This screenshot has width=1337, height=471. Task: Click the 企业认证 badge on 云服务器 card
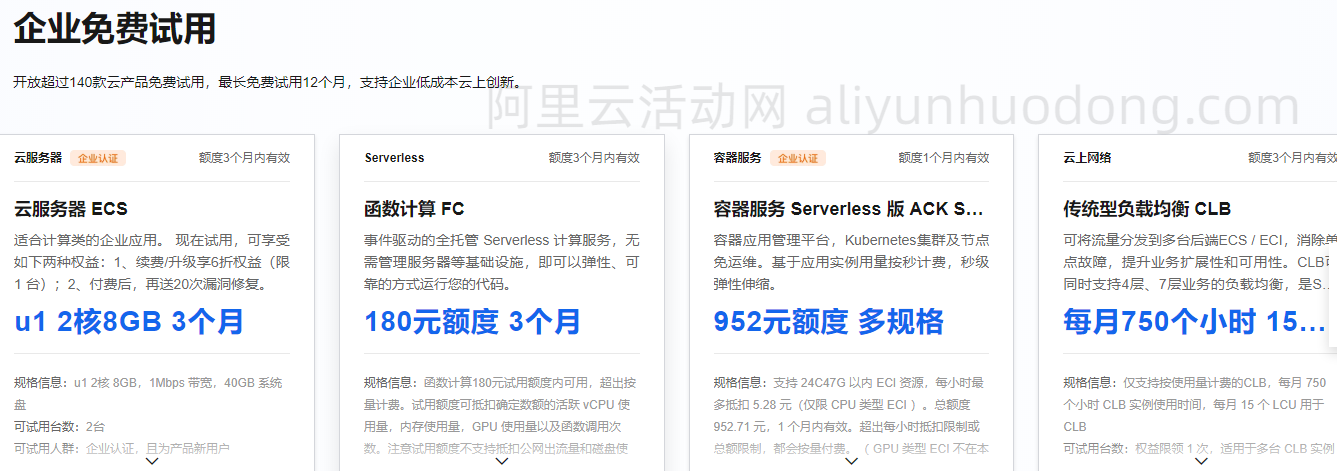click(98, 158)
